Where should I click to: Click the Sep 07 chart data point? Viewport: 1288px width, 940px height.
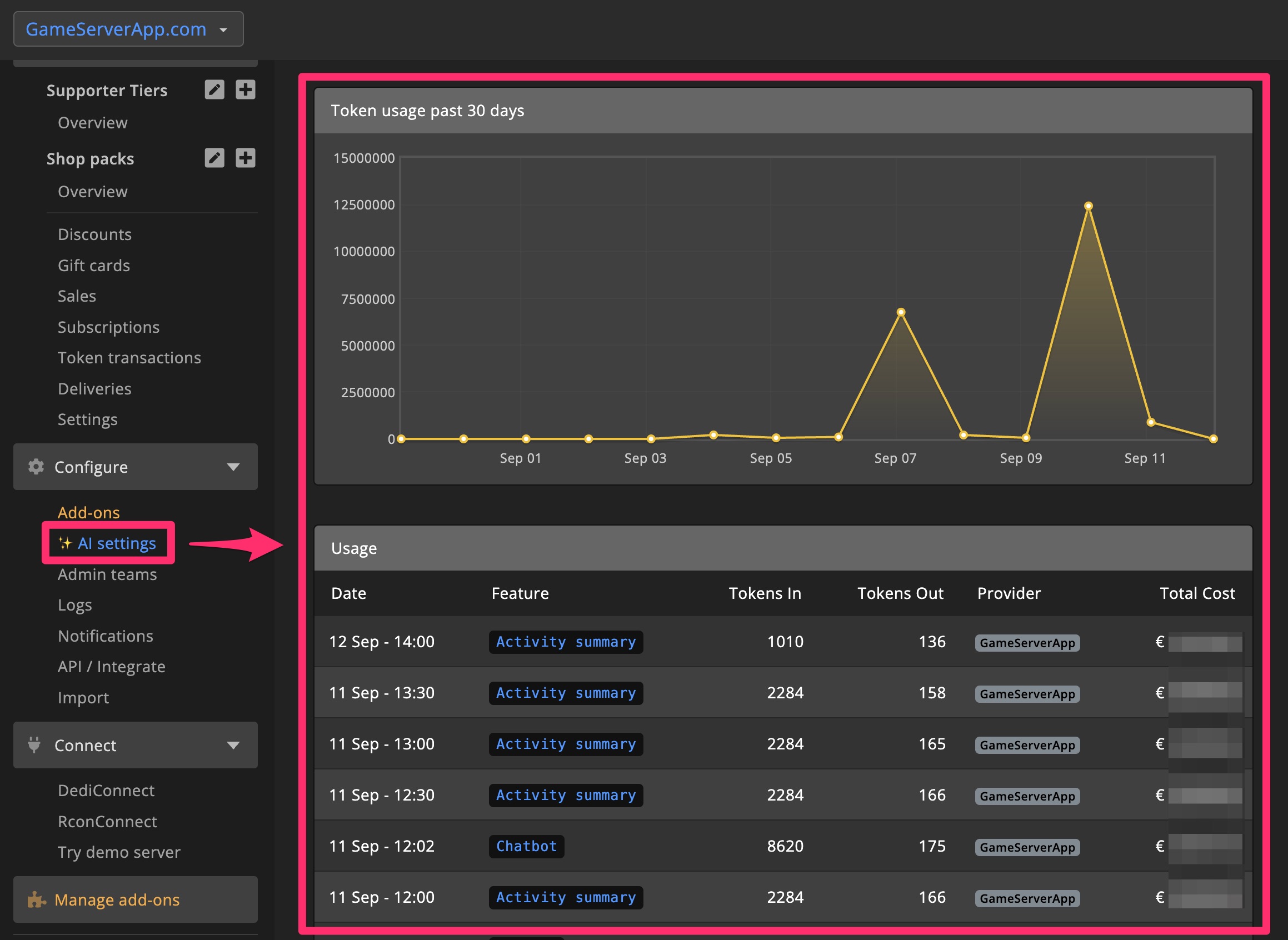click(x=901, y=312)
